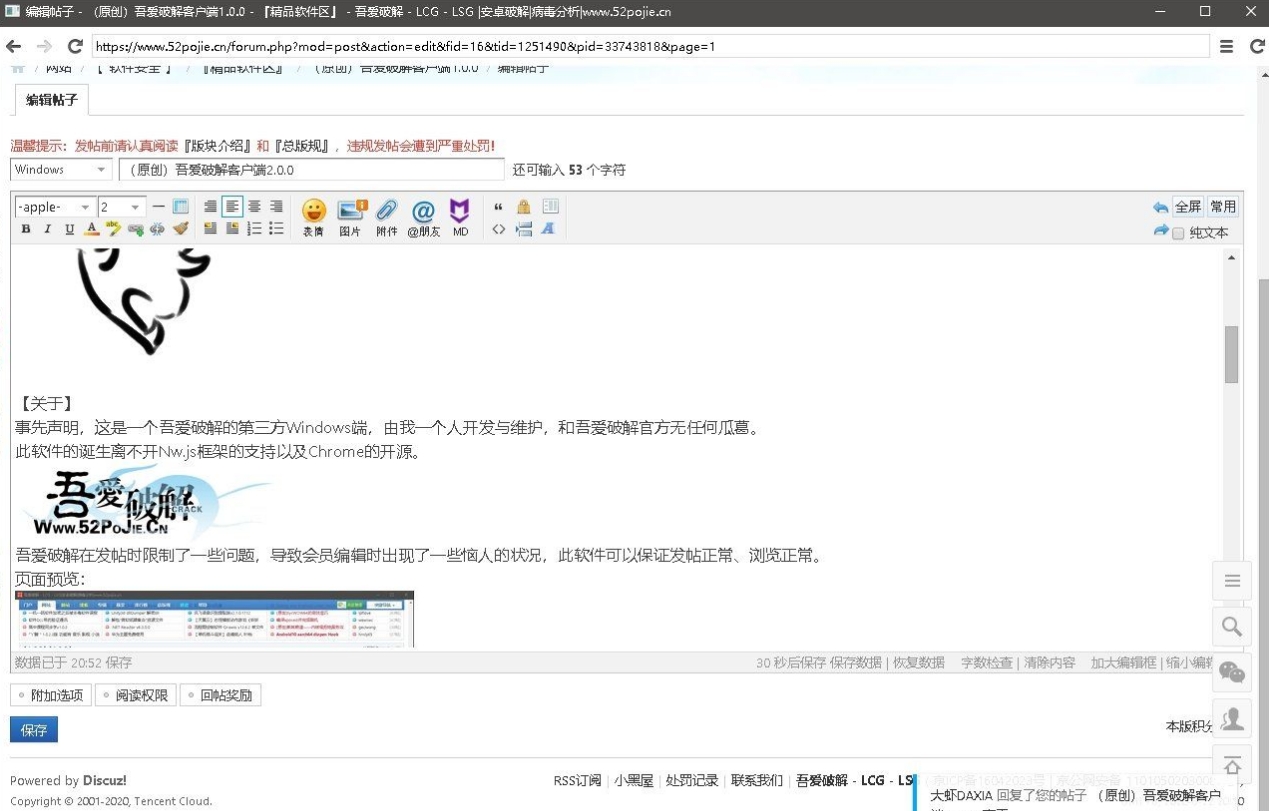Click the post title input field
1269x811 pixels.
(x=311, y=170)
